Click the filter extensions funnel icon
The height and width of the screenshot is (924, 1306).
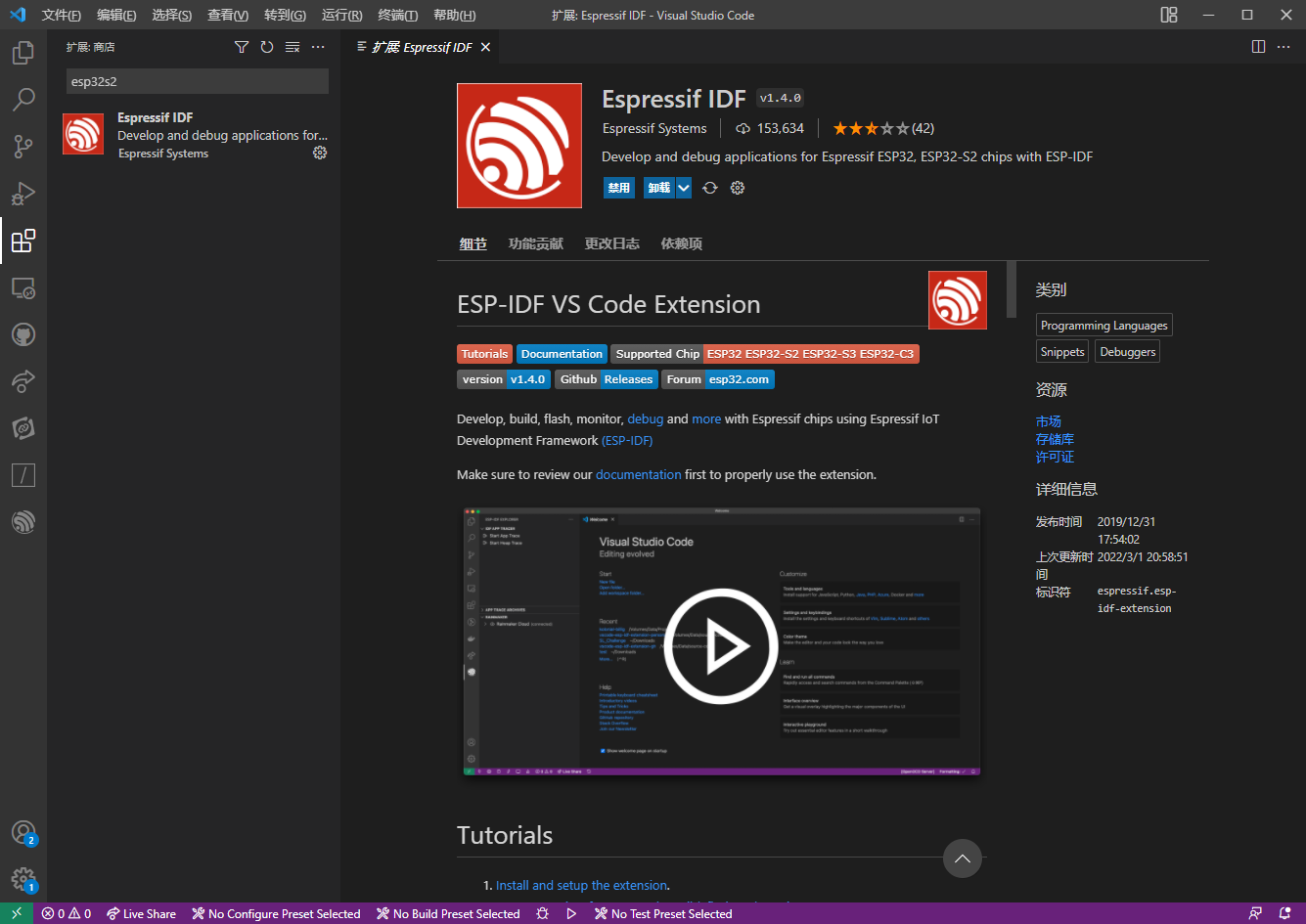click(242, 47)
